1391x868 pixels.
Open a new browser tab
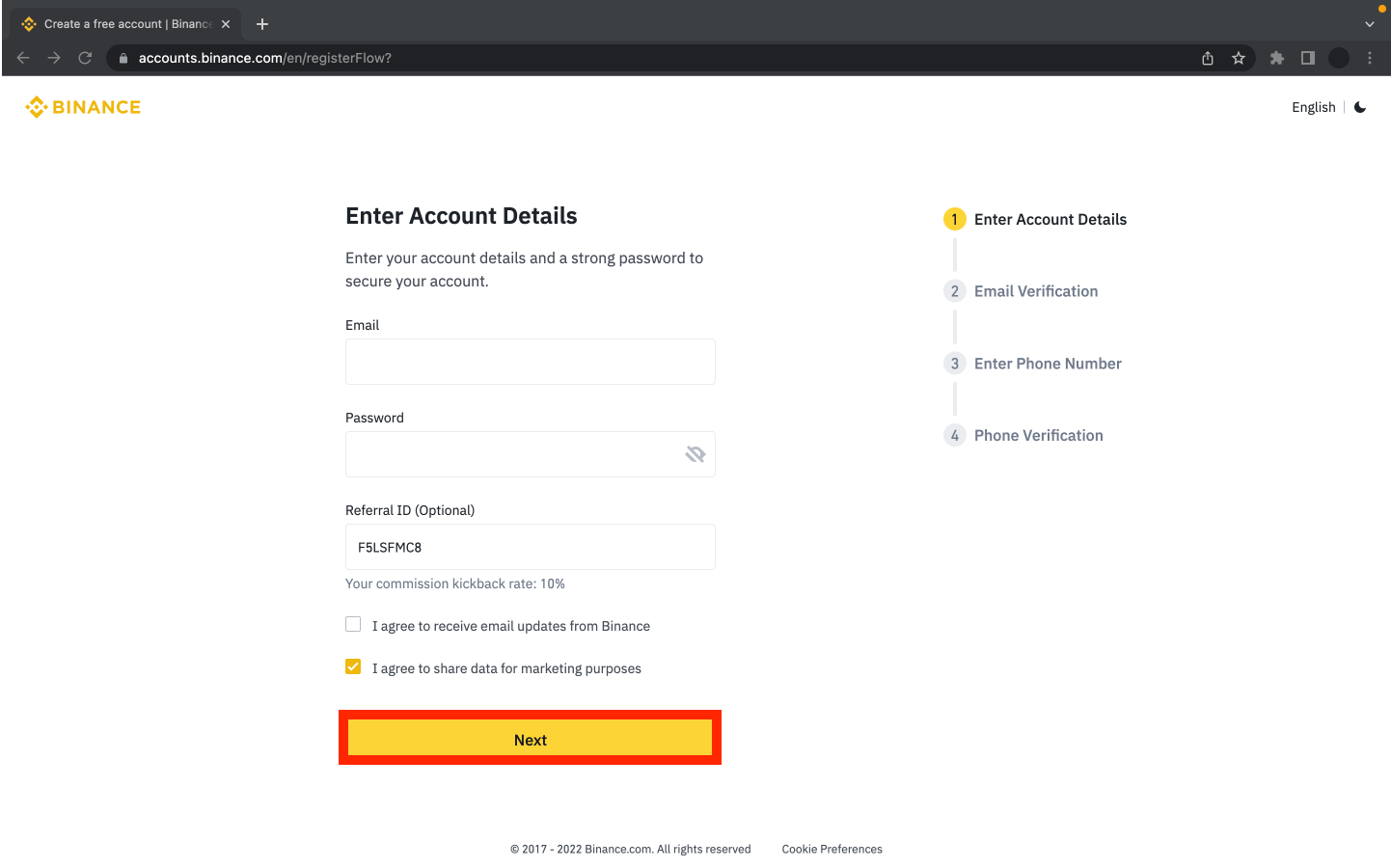click(x=262, y=24)
